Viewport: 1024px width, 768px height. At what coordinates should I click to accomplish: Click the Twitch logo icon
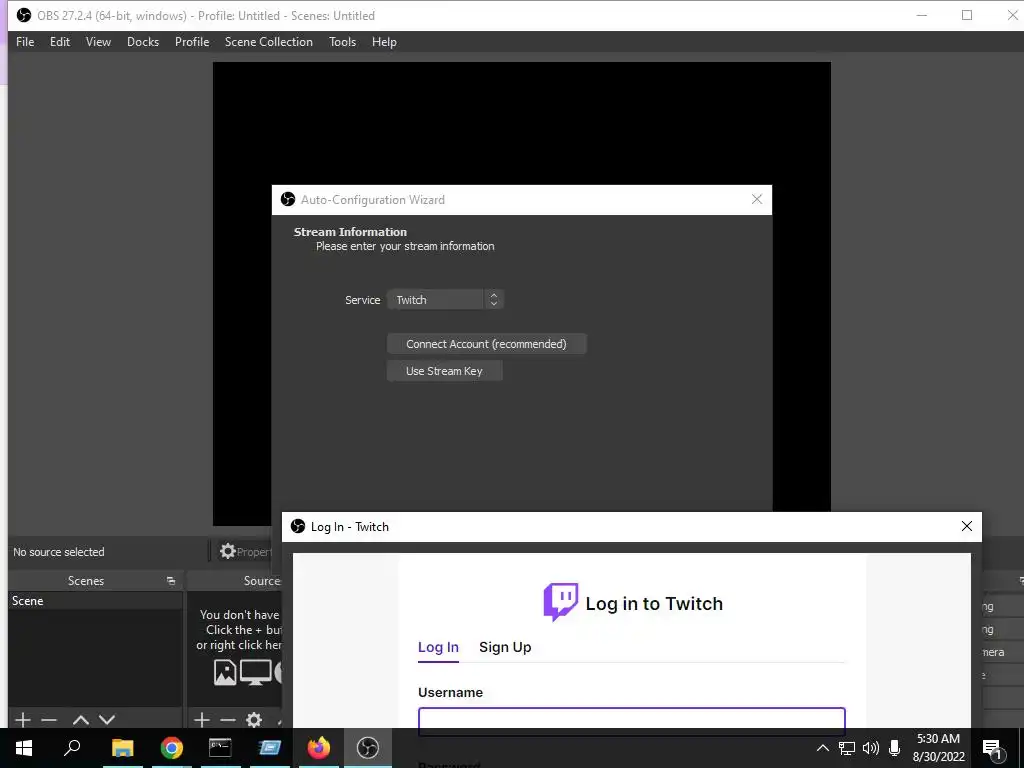pyautogui.click(x=560, y=602)
